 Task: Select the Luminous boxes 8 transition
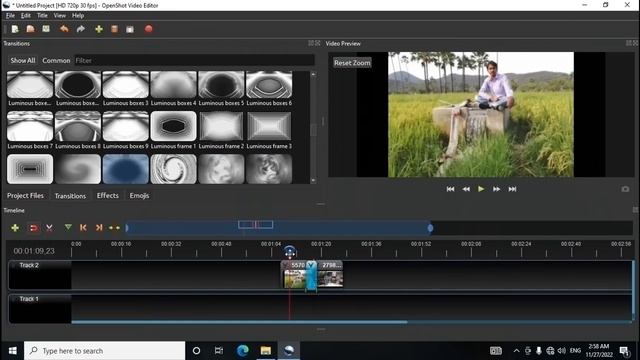(x=78, y=130)
